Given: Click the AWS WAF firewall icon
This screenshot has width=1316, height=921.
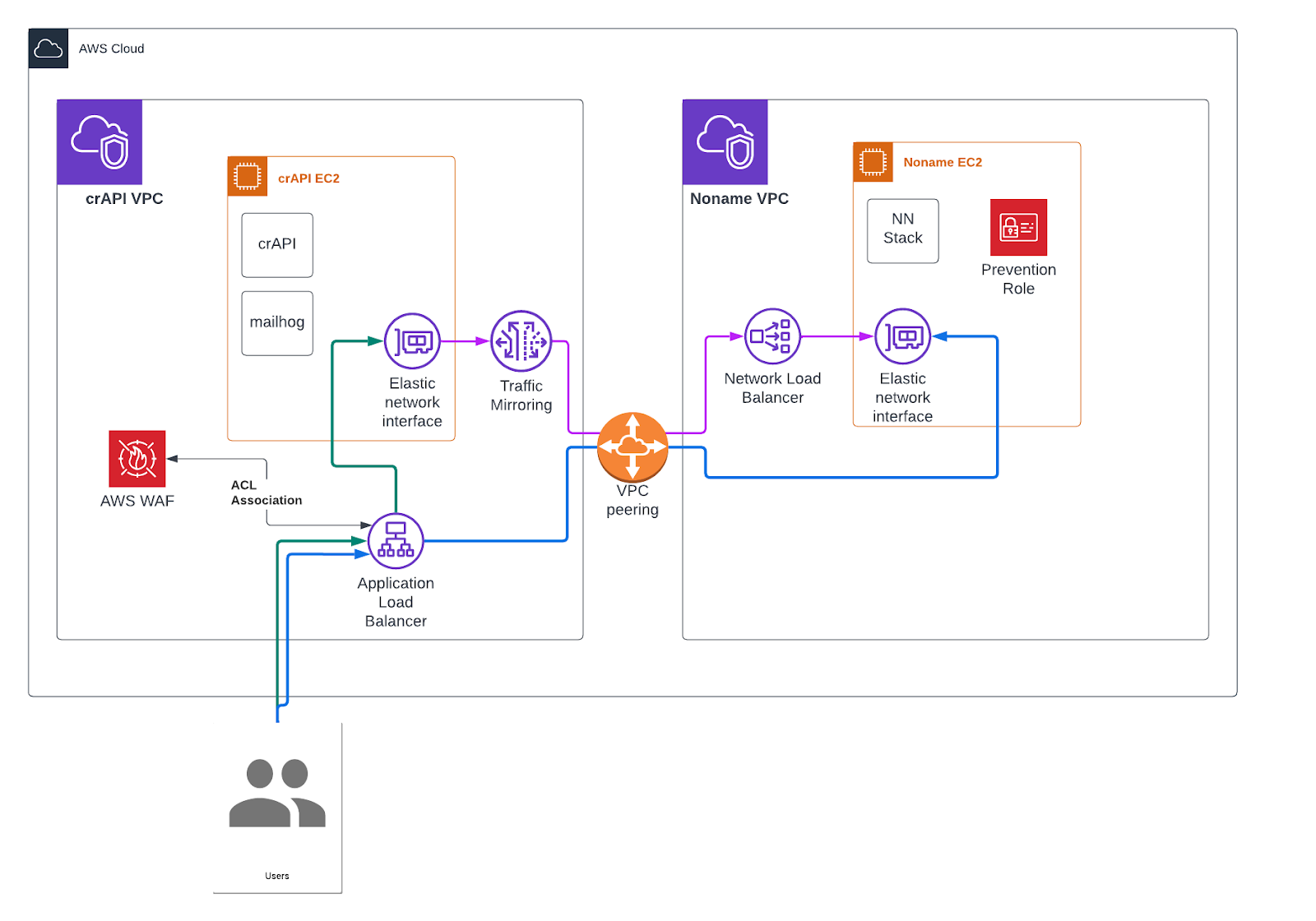Looking at the screenshot, I should pyautogui.click(x=137, y=459).
